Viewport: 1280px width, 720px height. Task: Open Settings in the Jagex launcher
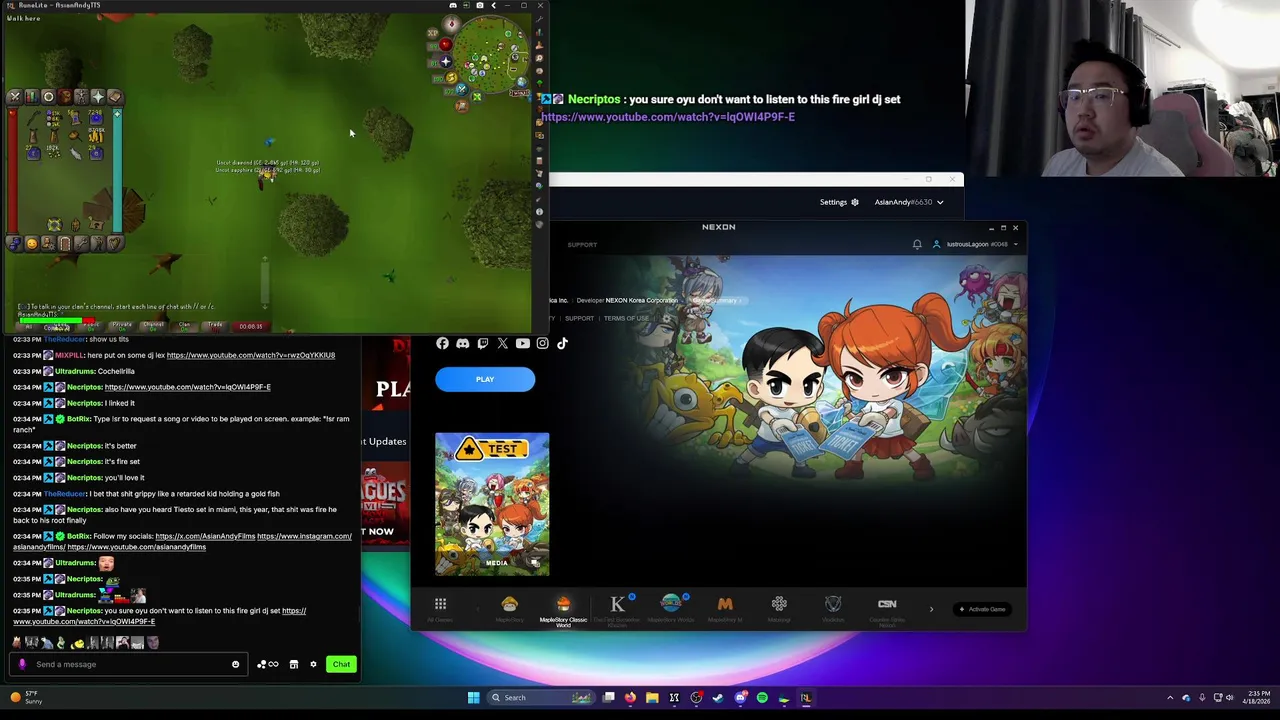(x=839, y=202)
